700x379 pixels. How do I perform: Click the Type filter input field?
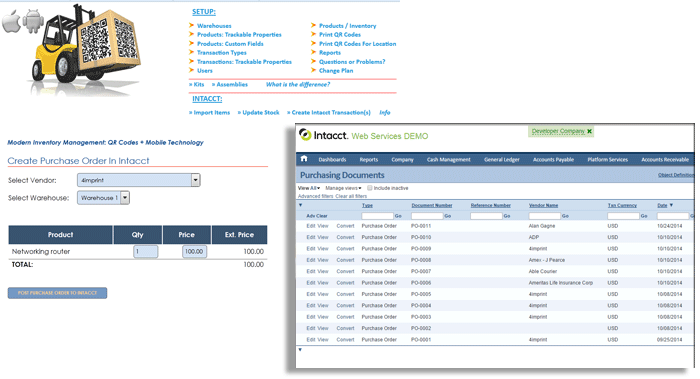pyautogui.click(x=377, y=216)
